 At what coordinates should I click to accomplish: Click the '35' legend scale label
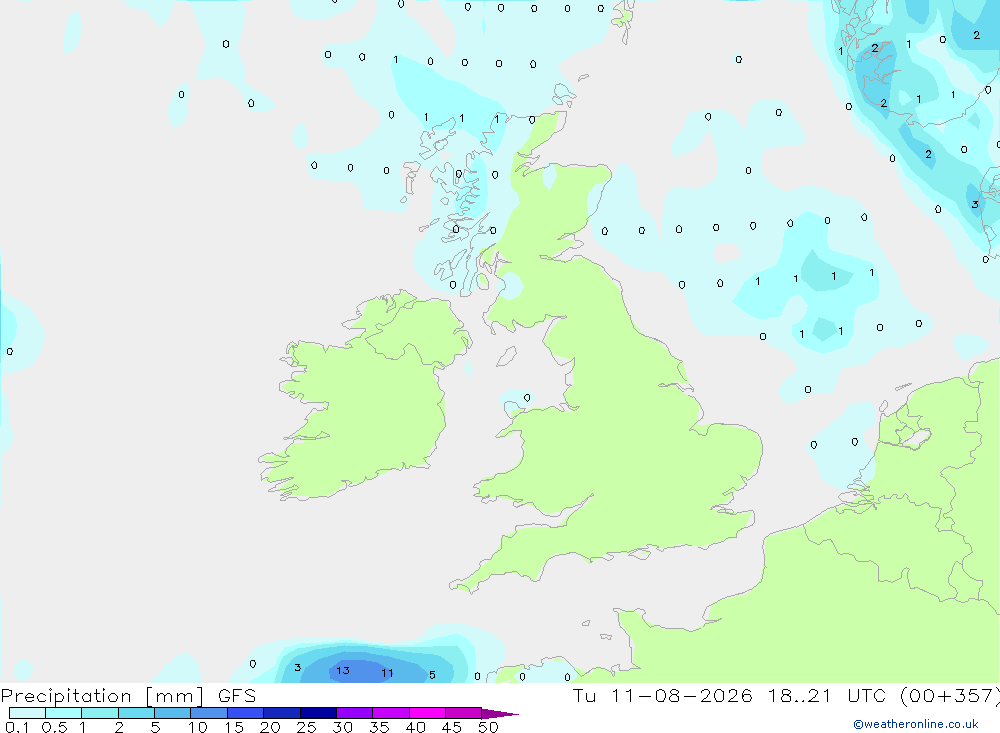(x=379, y=727)
